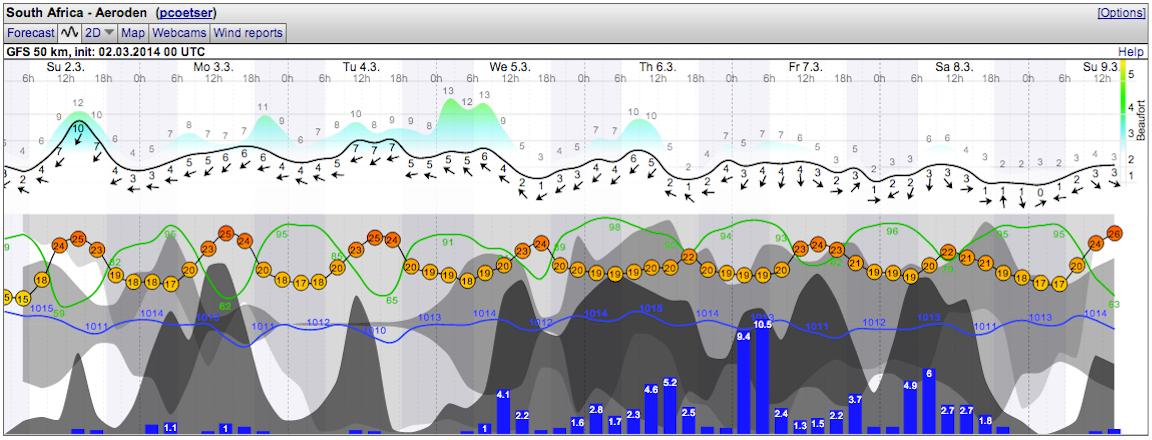Select the 'We 5.3.' day label
The image size is (1152, 440).
point(510,67)
